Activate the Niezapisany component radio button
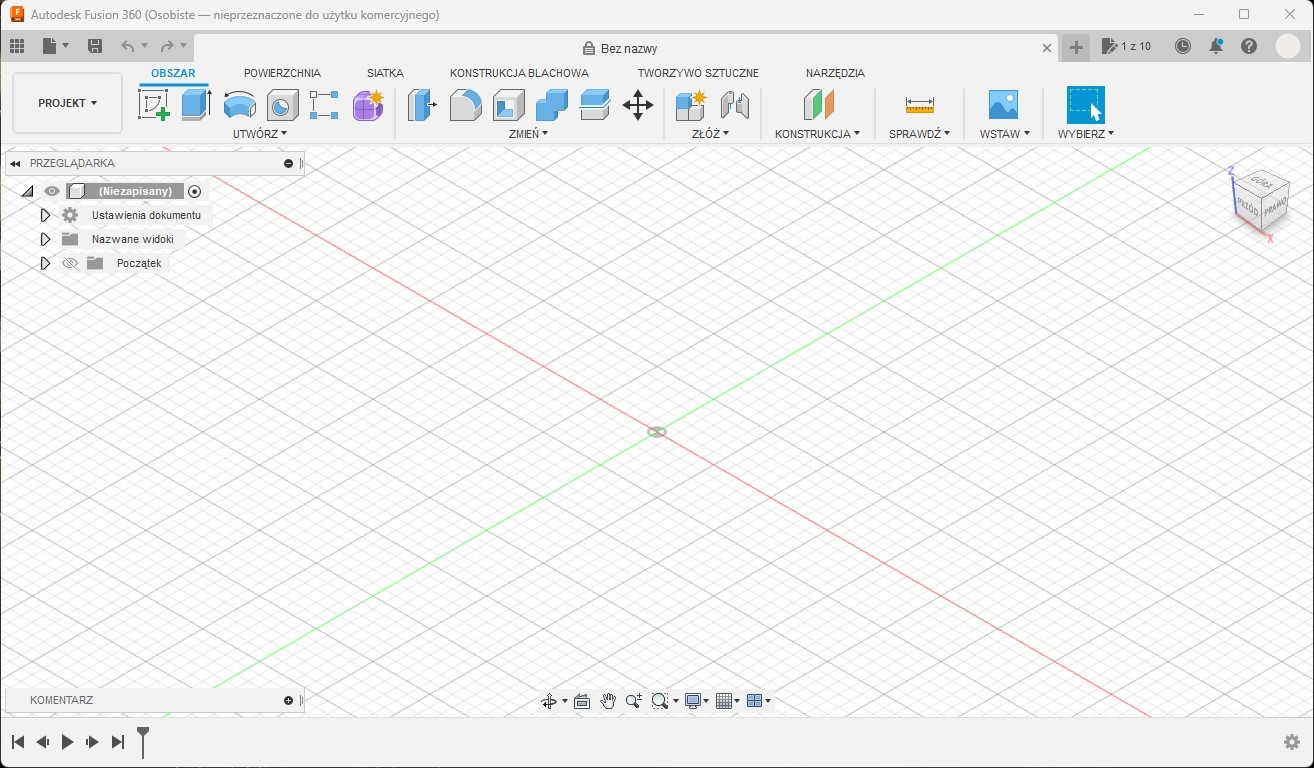Viewport: 1314px width, 768px height. (195, 191)
